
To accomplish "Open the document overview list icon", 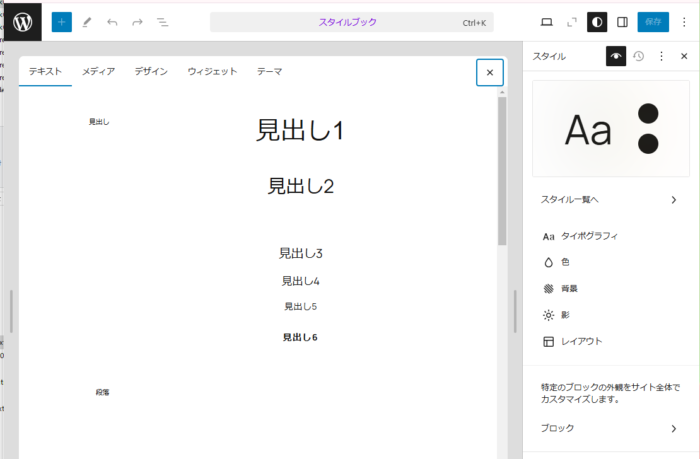I will [162, 22].
